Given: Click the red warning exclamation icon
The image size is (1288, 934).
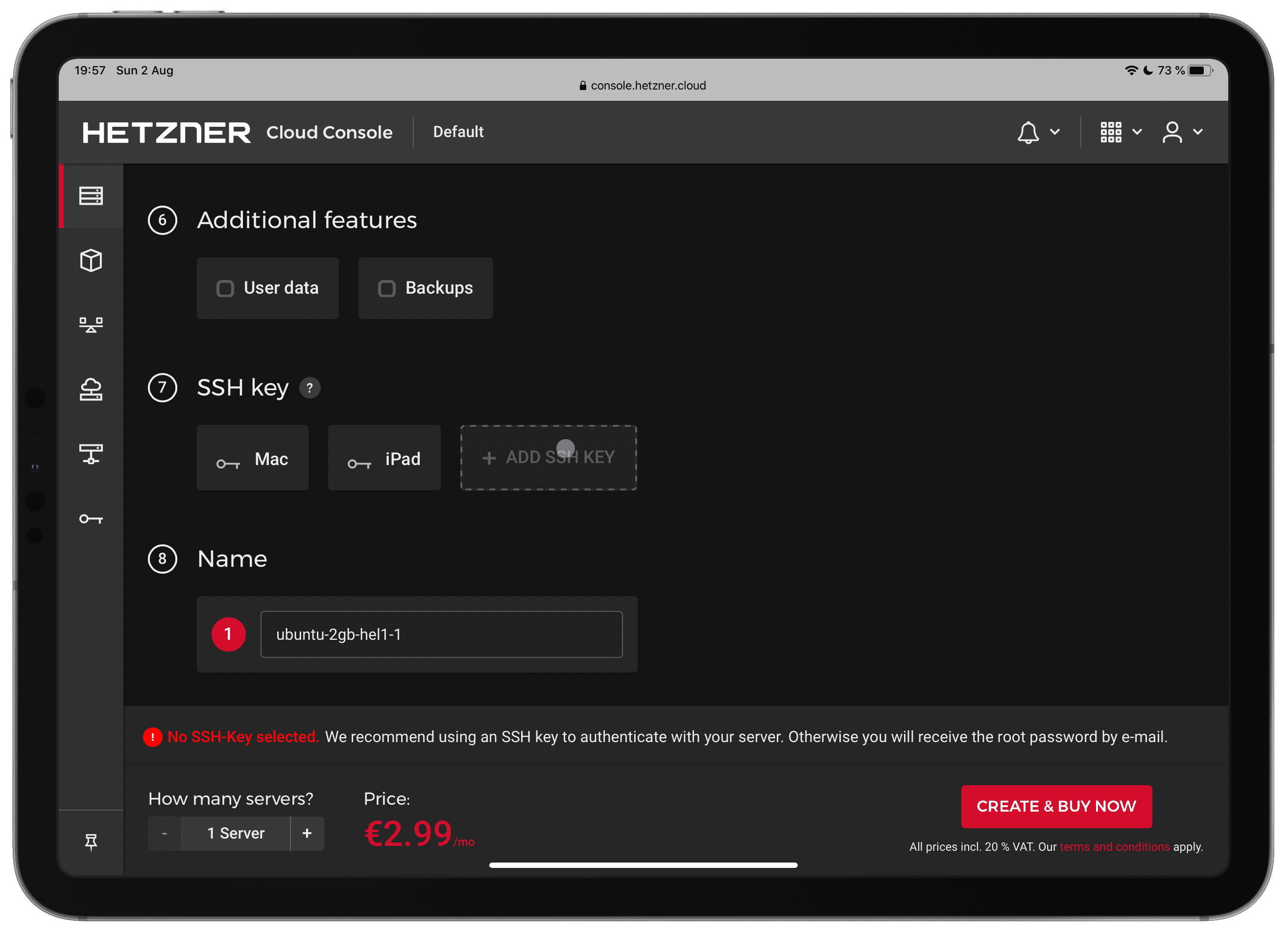Looking at the screenshot, I should tap(153, 738).
